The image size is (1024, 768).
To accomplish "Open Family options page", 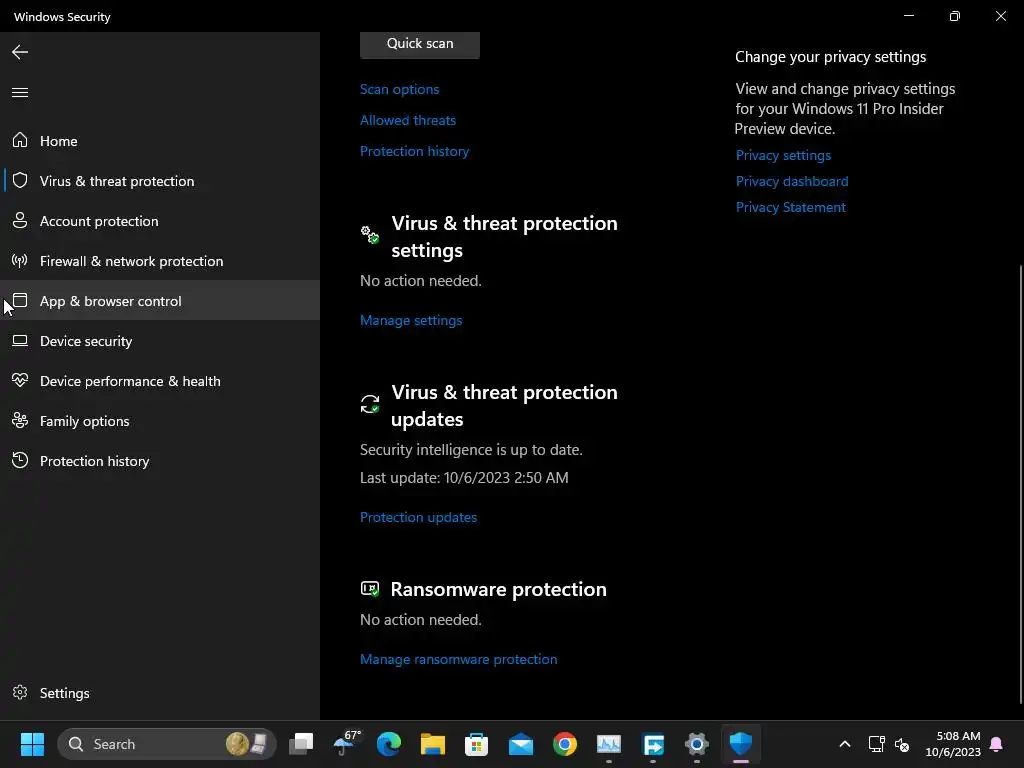I will (x=160, y=421).
